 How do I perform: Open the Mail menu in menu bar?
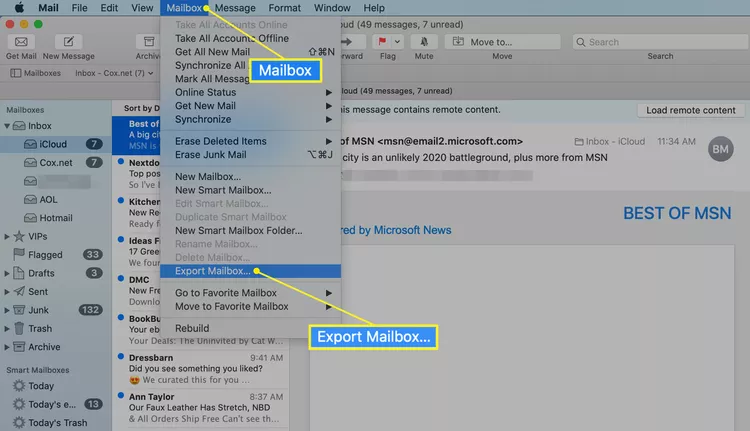[48, 8]
